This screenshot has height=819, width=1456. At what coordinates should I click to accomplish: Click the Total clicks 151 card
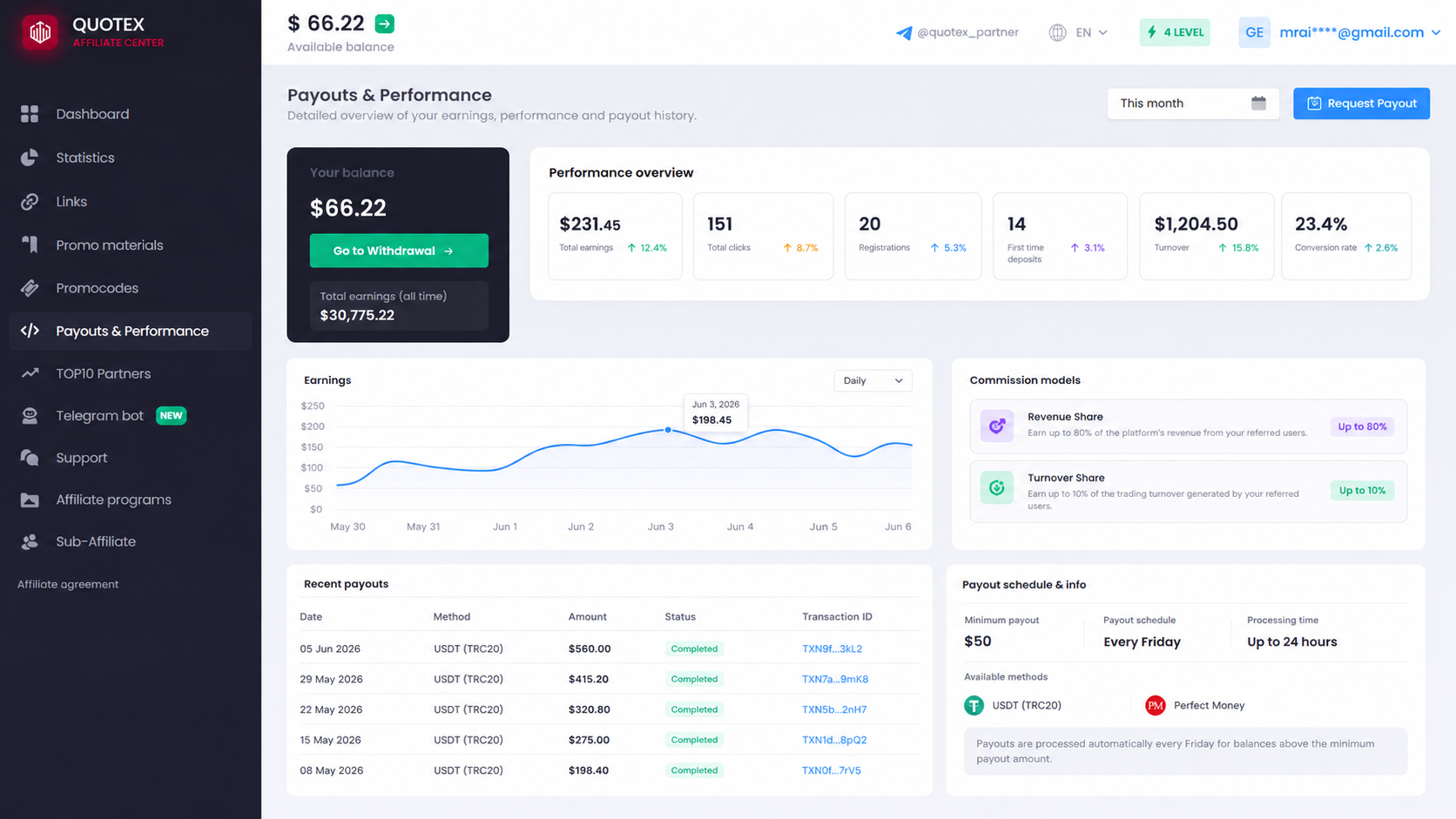click(763, 236)
